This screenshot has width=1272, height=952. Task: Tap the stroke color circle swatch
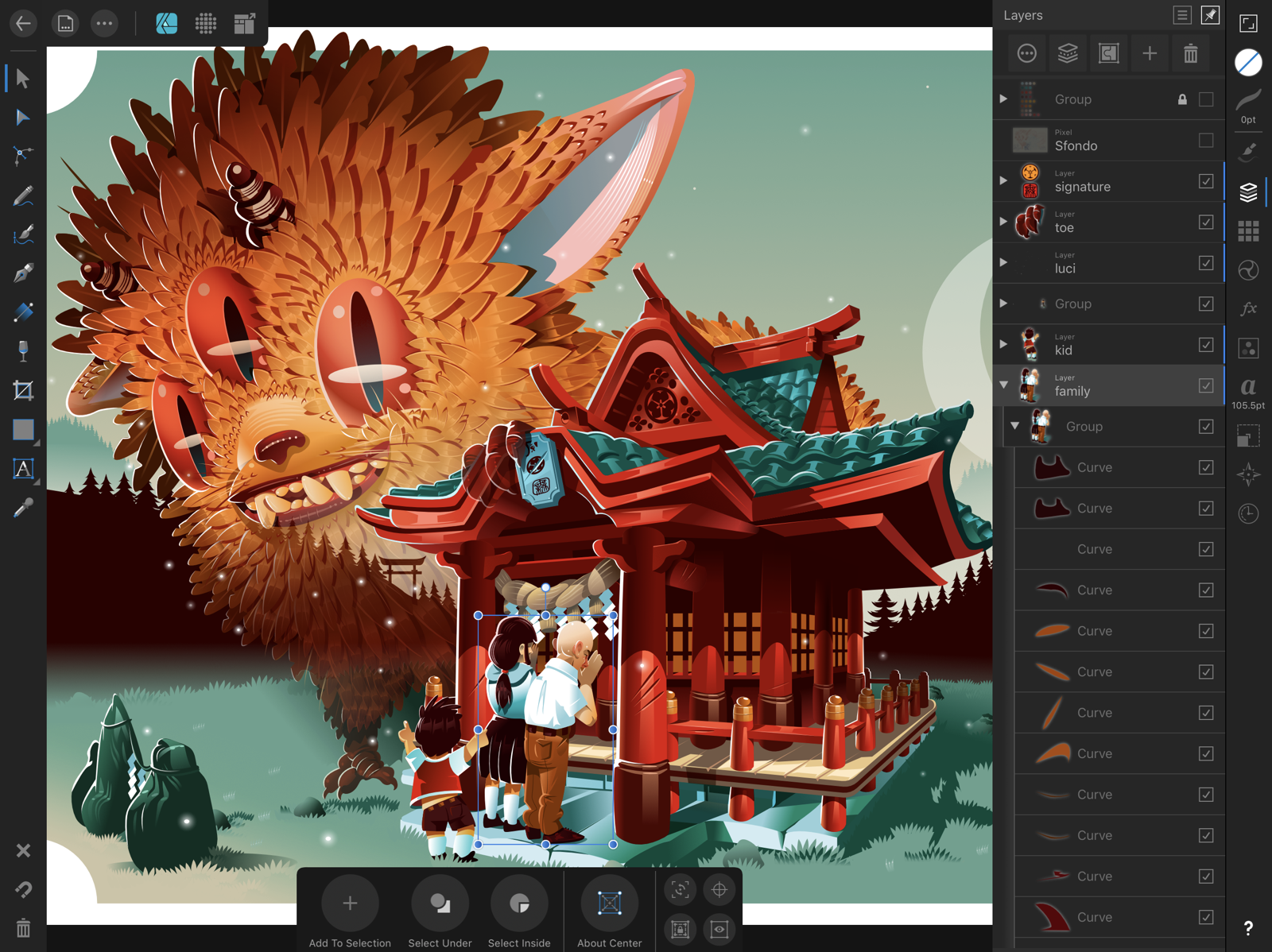[x=1248, y=62]
